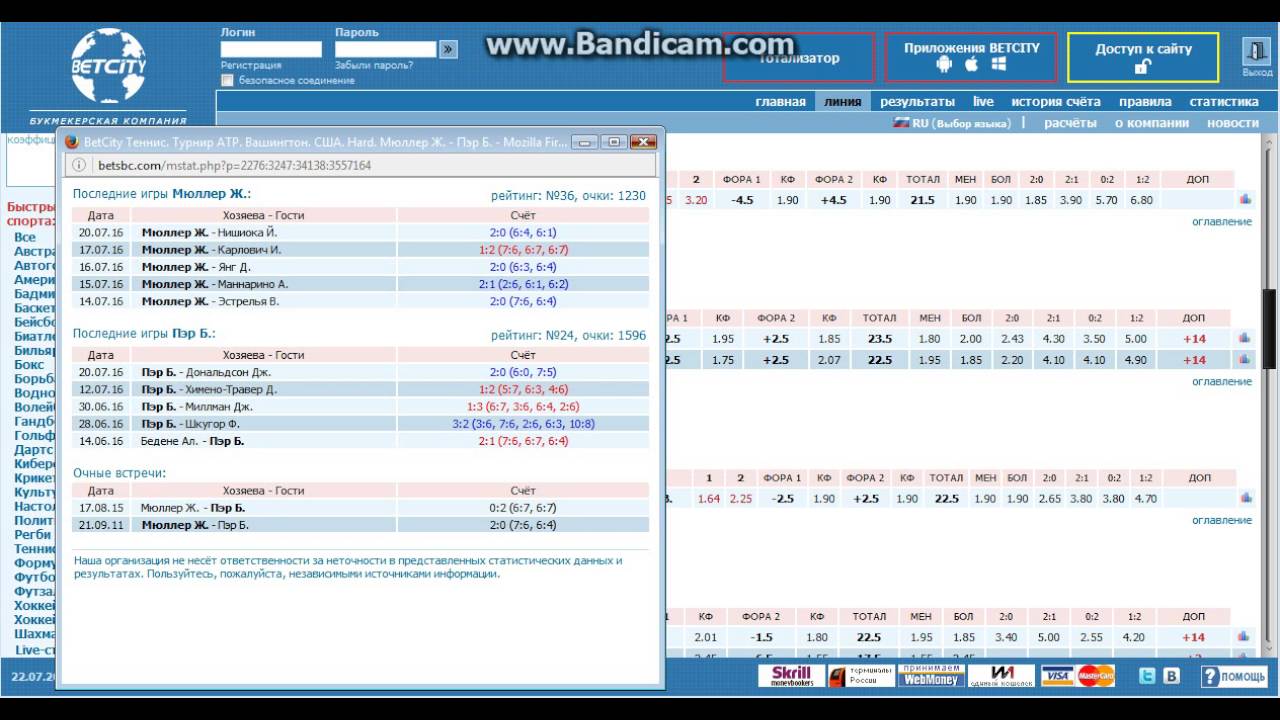Open the расчёты link

point(1070,123)
